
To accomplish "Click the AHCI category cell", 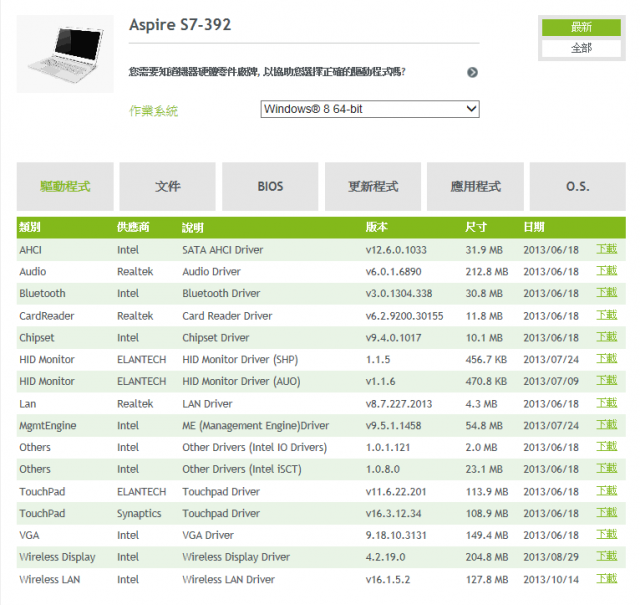I will (x=31, y=250).
